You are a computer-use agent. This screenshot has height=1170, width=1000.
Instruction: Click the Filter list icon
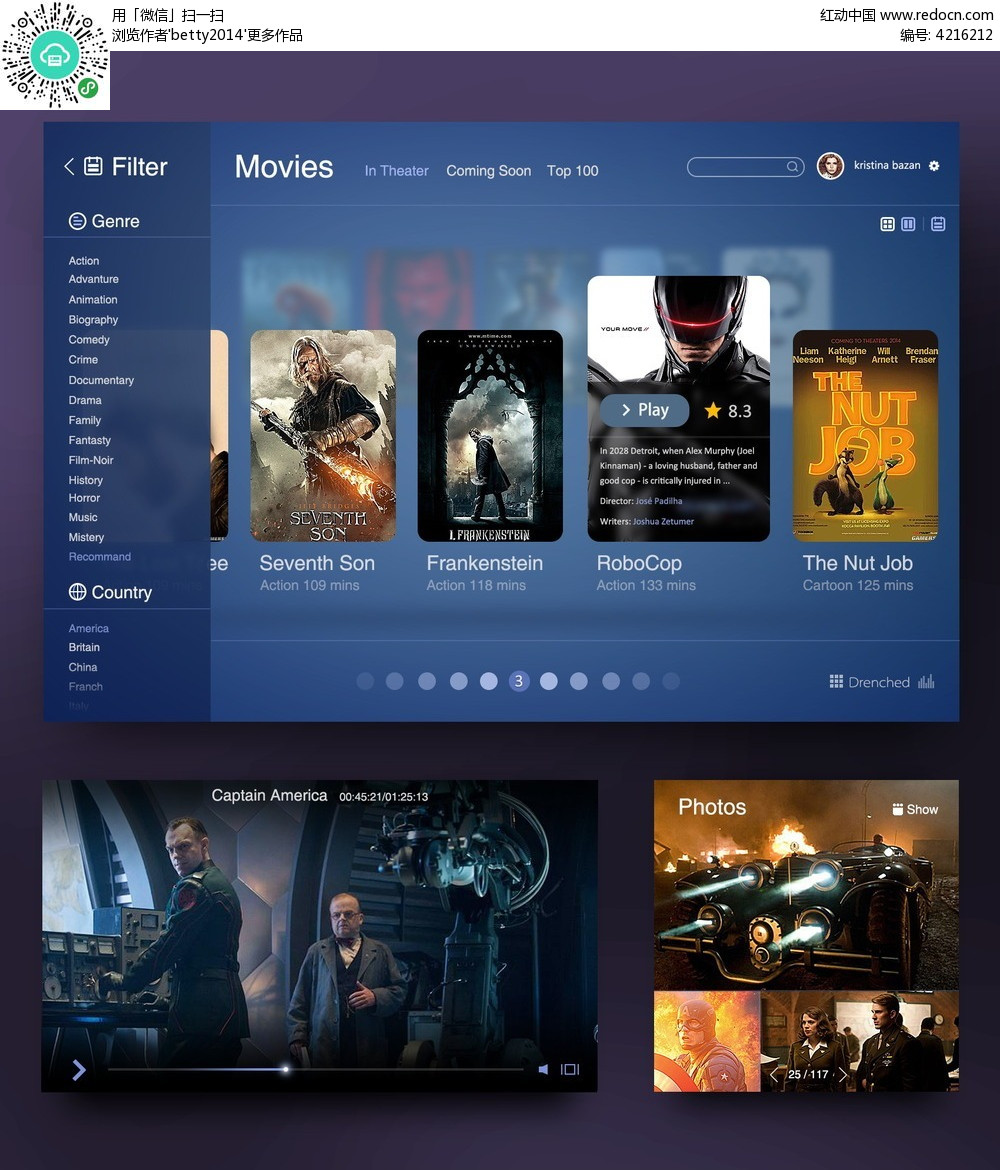93,166
